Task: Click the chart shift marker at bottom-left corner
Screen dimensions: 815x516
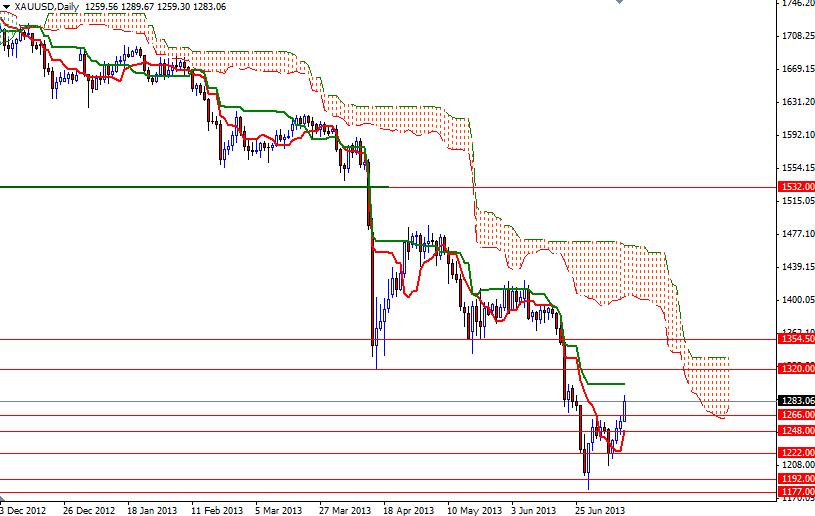Action: (x=2, y=499)
